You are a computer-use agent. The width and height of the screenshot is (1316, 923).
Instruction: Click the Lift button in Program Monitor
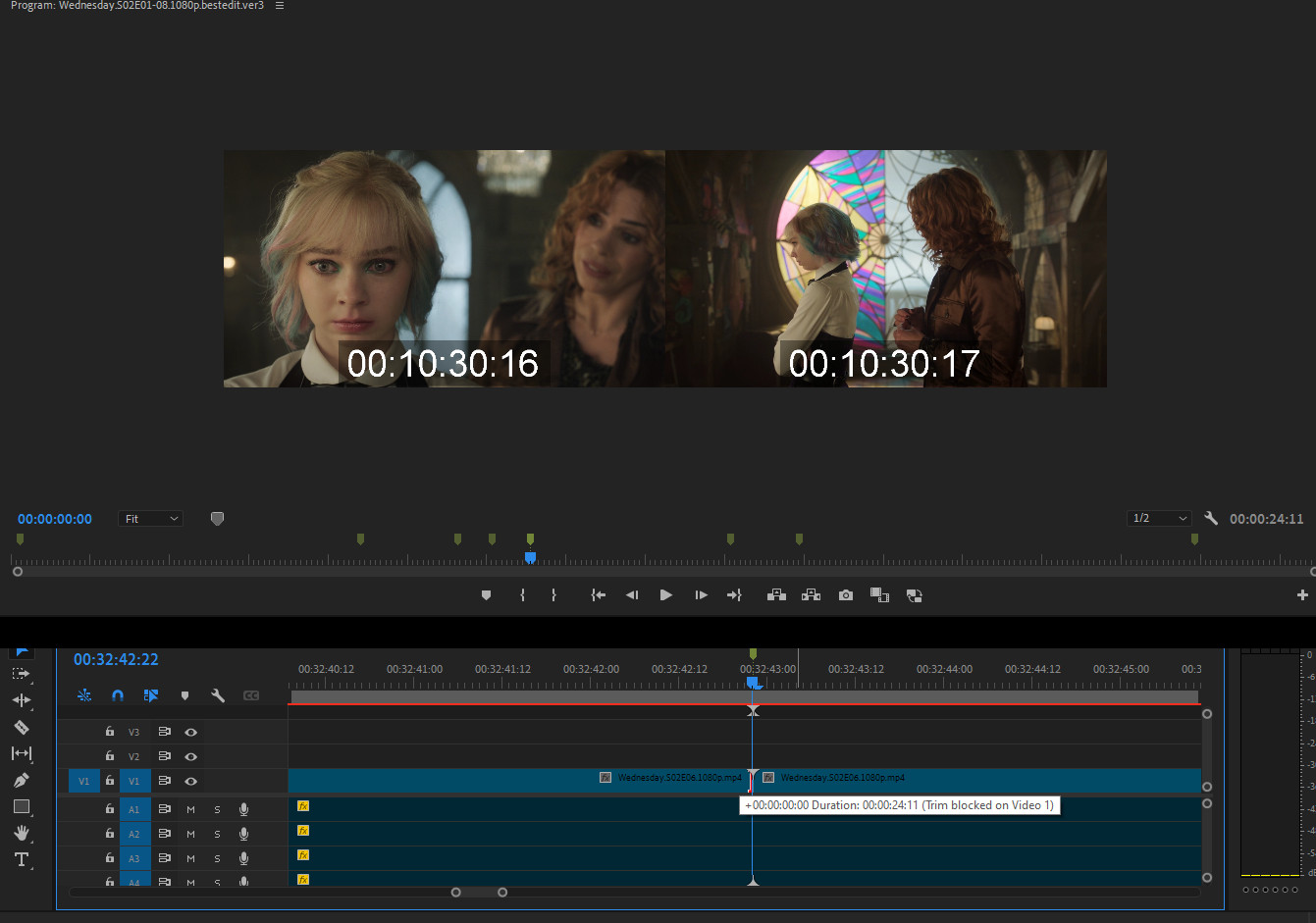(776, 595)
